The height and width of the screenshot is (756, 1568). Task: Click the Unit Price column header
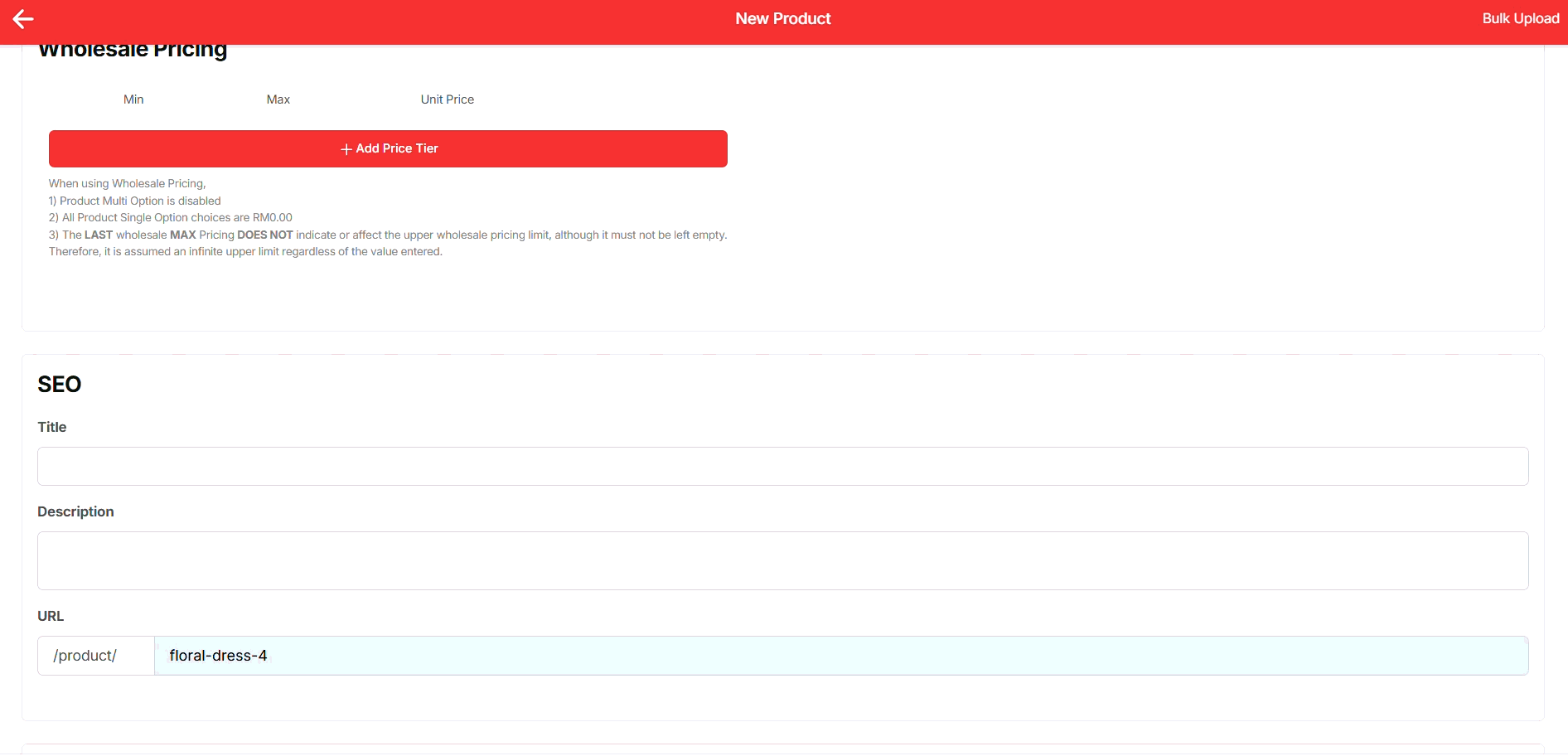(447, 99)
